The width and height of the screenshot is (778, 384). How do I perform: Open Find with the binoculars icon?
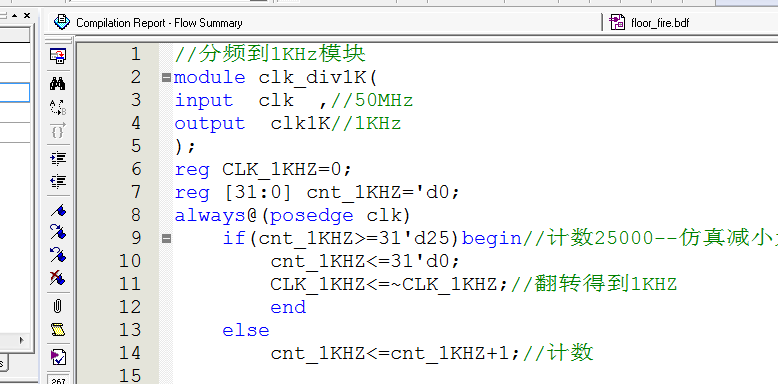tap(58, 83)
